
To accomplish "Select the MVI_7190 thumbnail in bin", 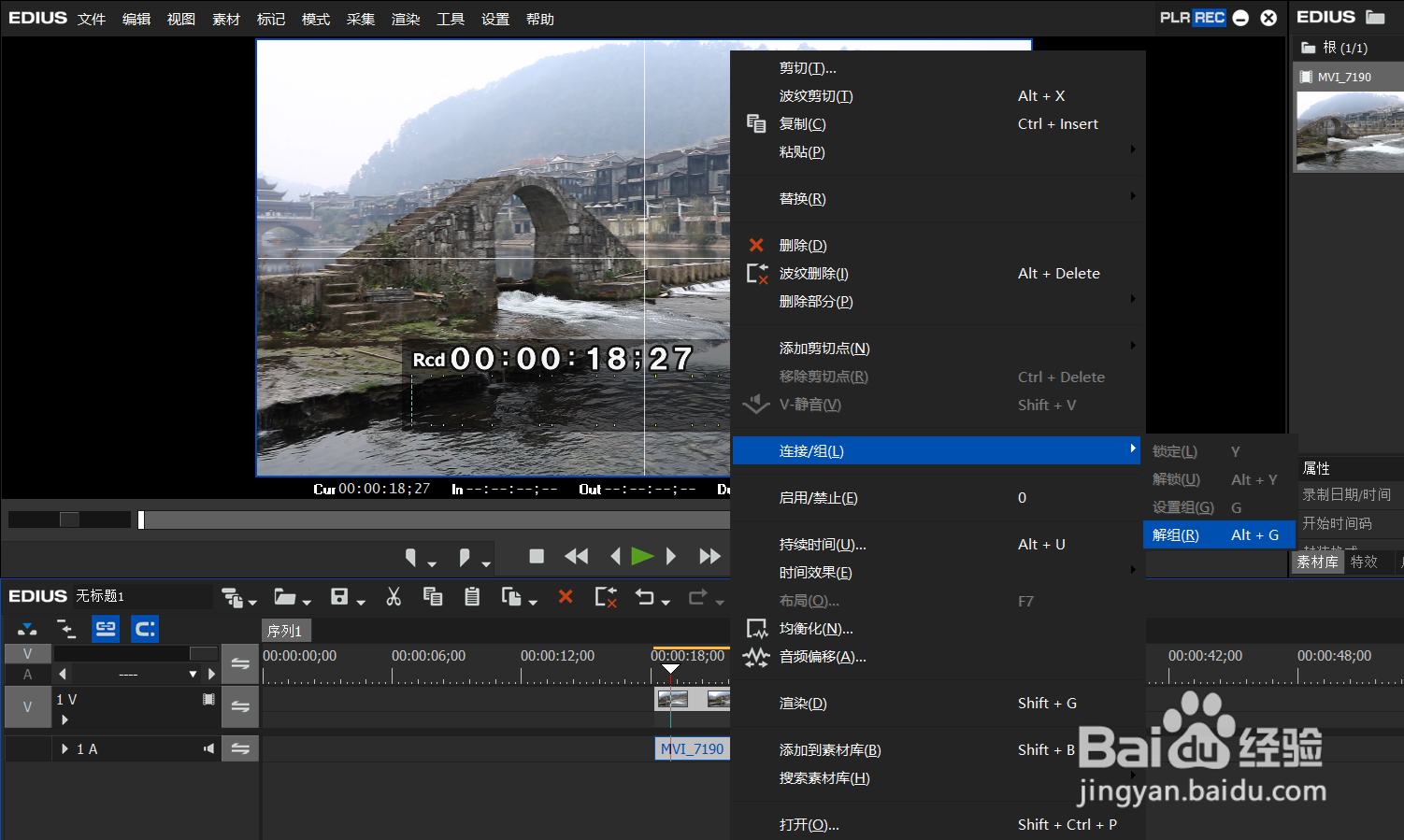I will [1350, 131].
